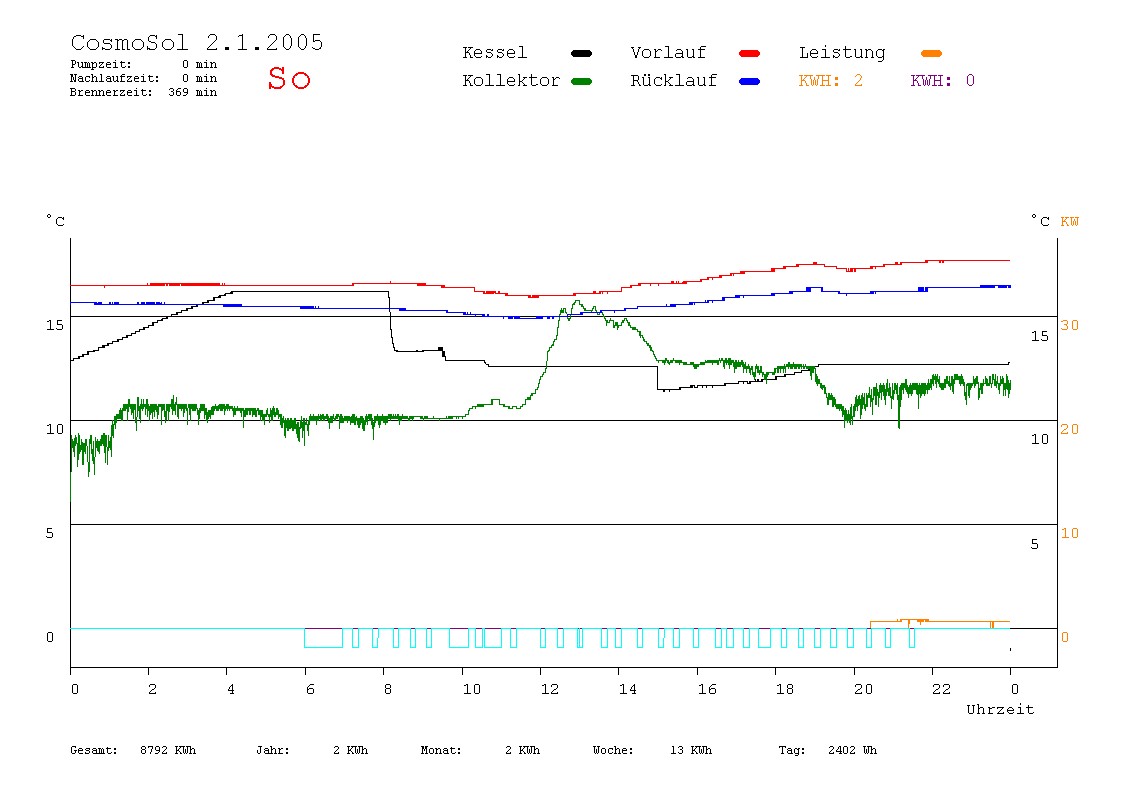This screenshot has height=812, width=1148.
Task: Select the orange "20" KW axis value
Action: tap(1070, 429)
